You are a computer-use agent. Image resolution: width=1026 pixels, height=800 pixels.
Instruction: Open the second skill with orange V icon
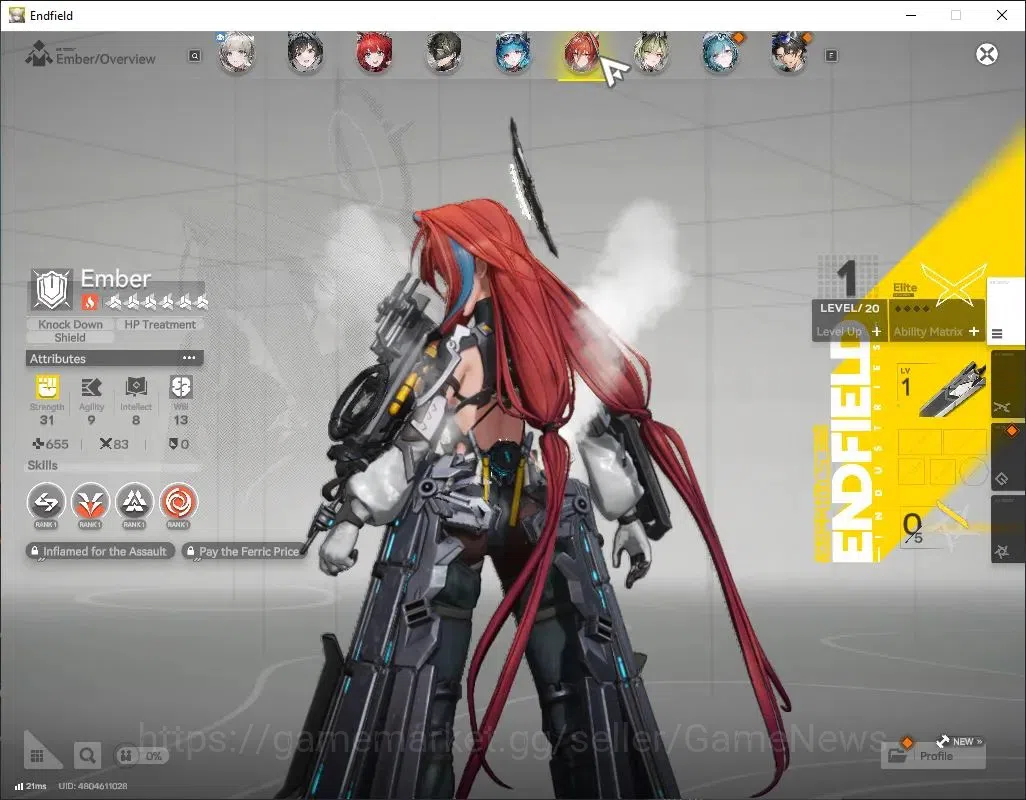[90, 502]
